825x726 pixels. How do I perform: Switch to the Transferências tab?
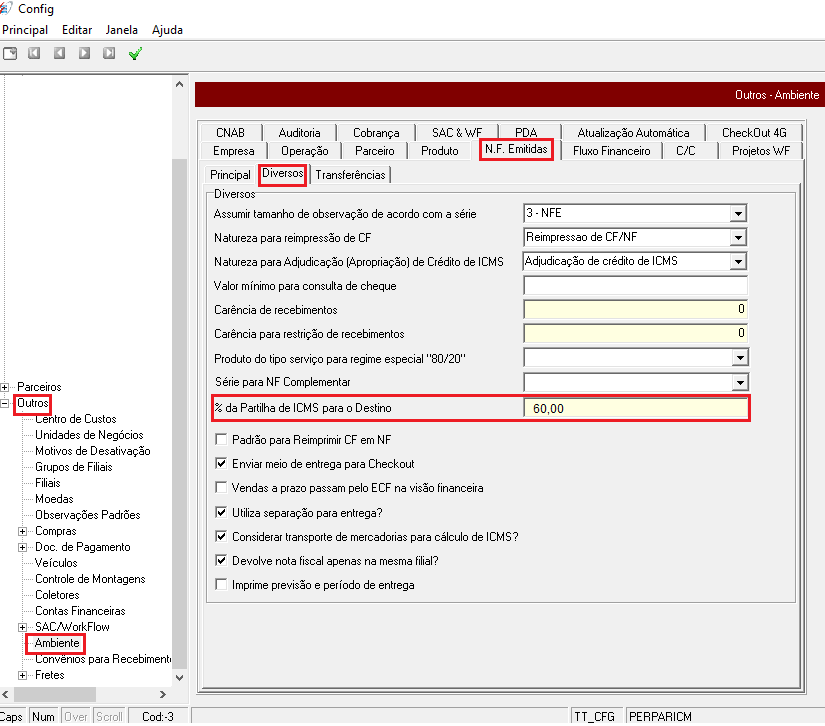pos(349,175)
